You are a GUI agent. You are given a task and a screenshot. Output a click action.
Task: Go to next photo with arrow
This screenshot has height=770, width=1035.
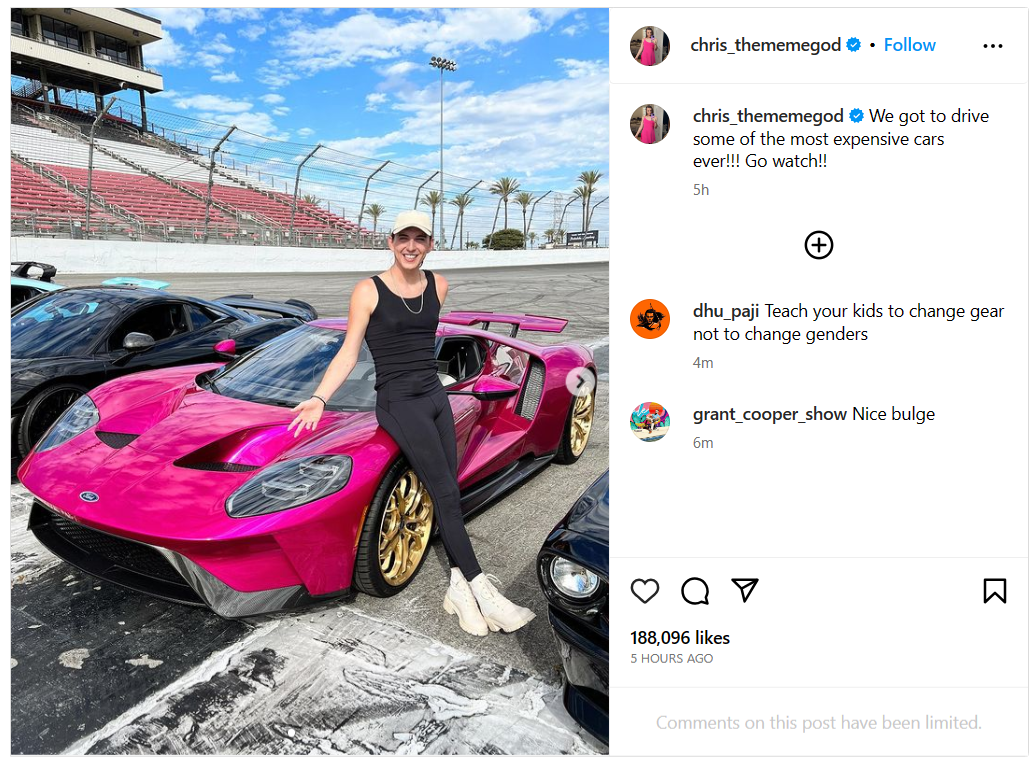tap(580, 381)
